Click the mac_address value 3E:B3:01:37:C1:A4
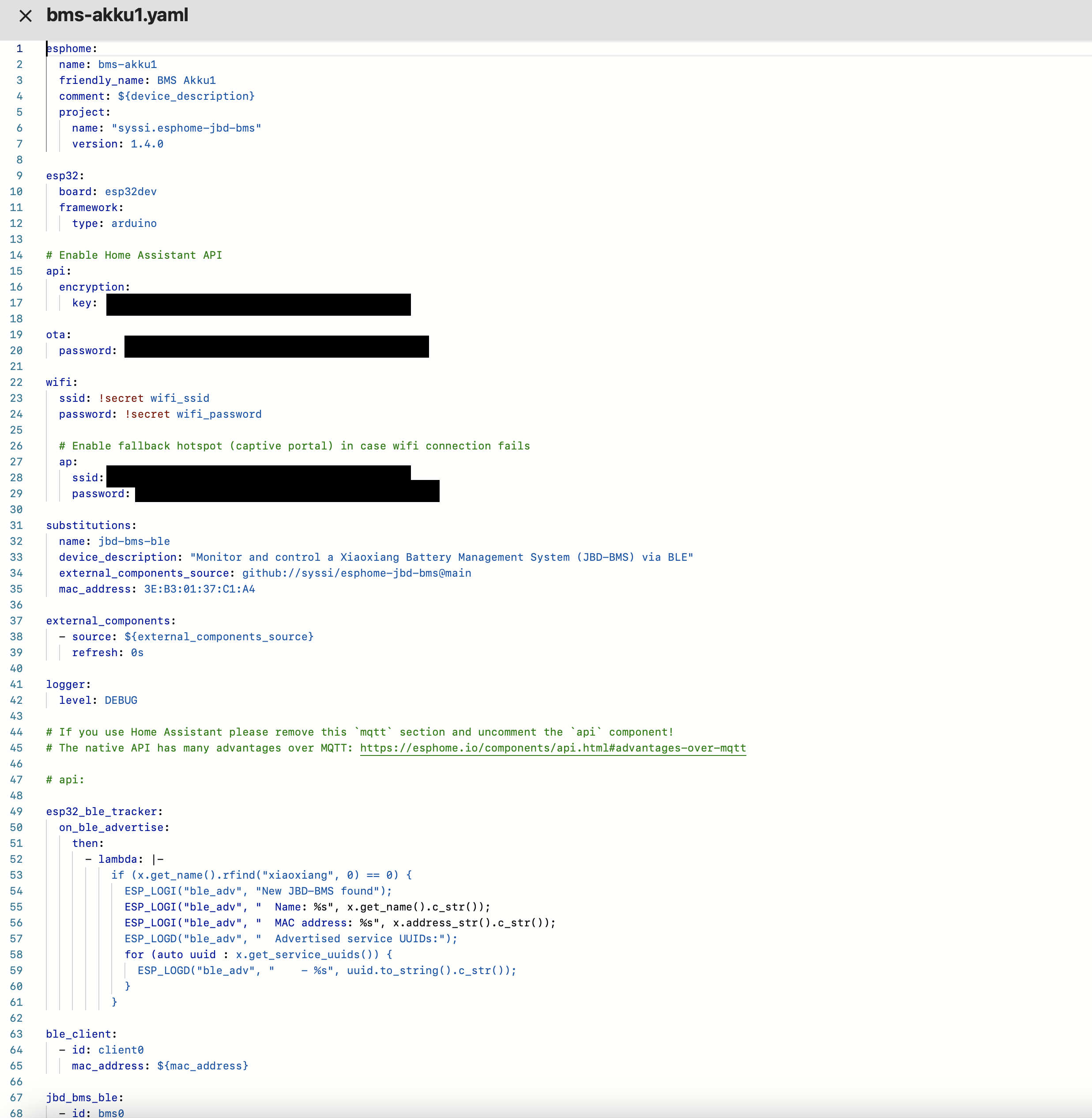Screen dimensions: 1092x1118 [x=199, y=589]
